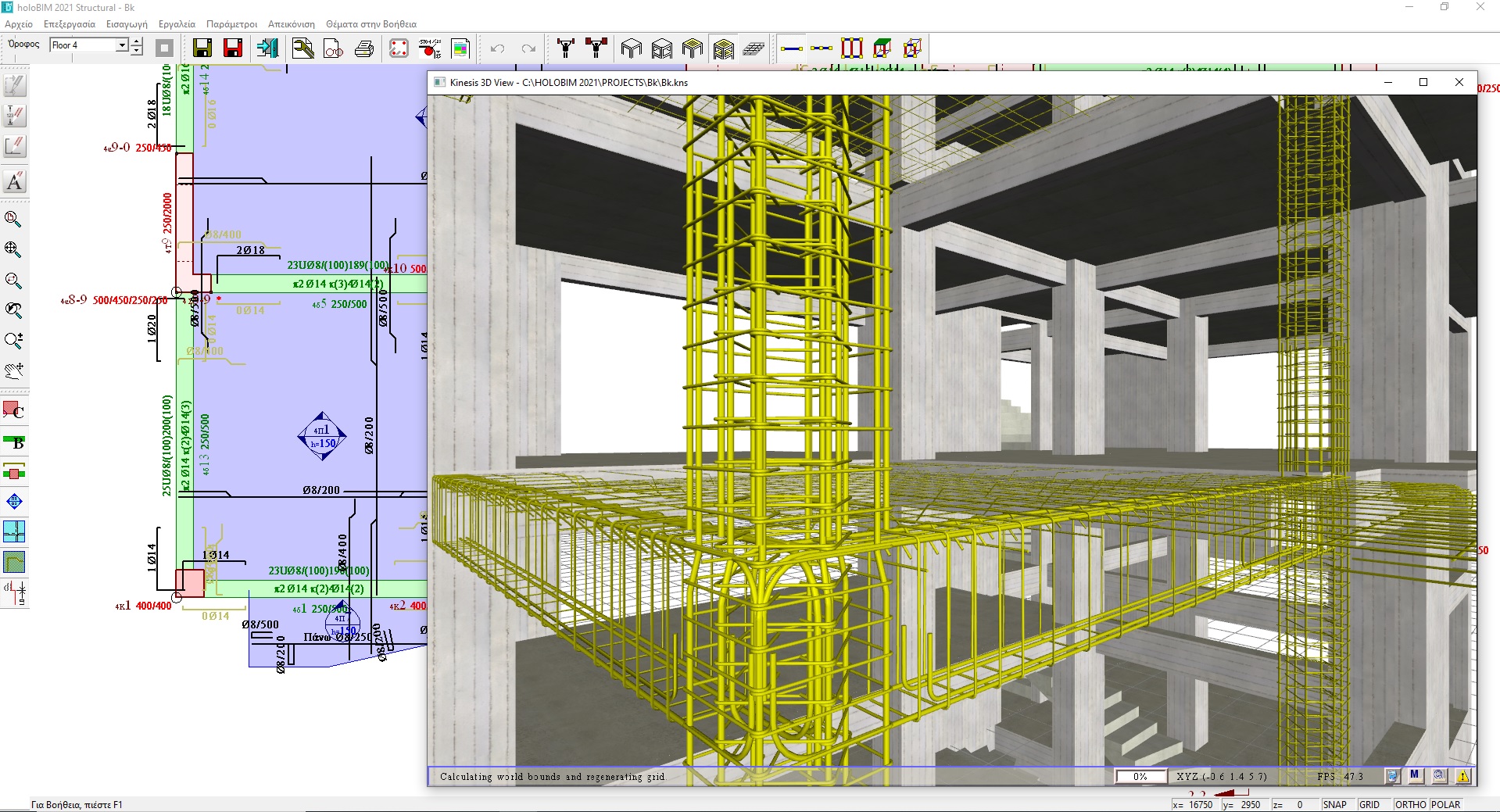
Task: Select the beam 'B' insertion tool
Action: (x=14, y=442)
